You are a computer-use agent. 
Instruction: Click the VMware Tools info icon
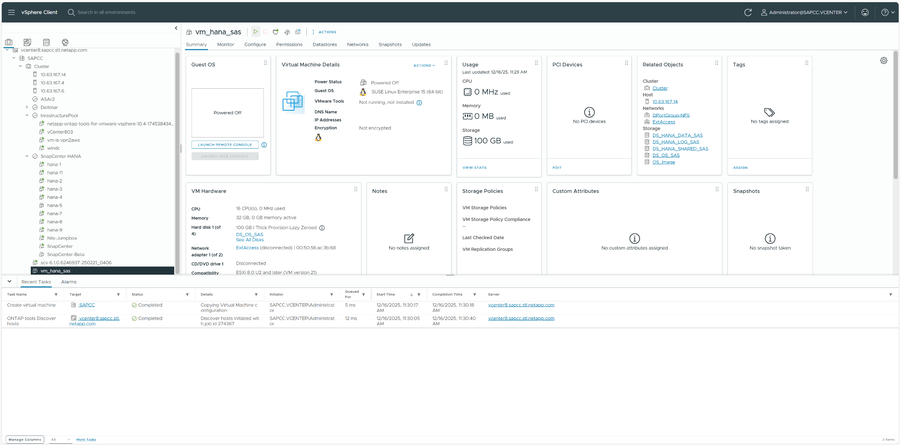pos(419,102)
